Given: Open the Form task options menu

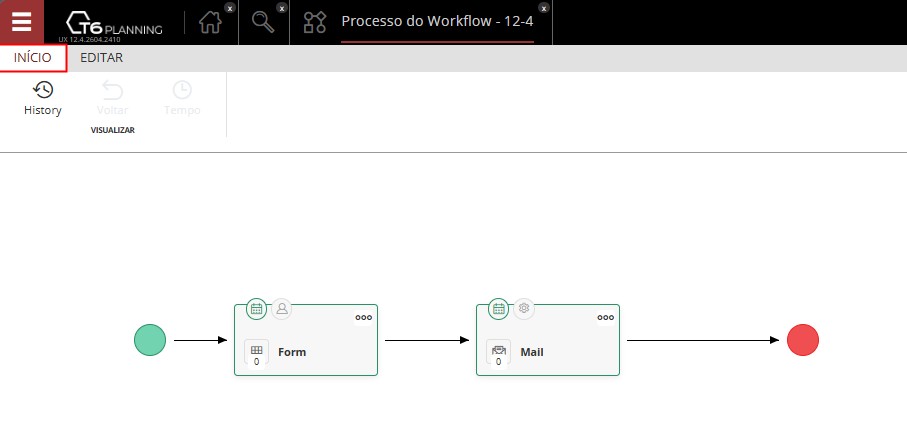Looking at the screenshot, I should (x=364, y=317).
